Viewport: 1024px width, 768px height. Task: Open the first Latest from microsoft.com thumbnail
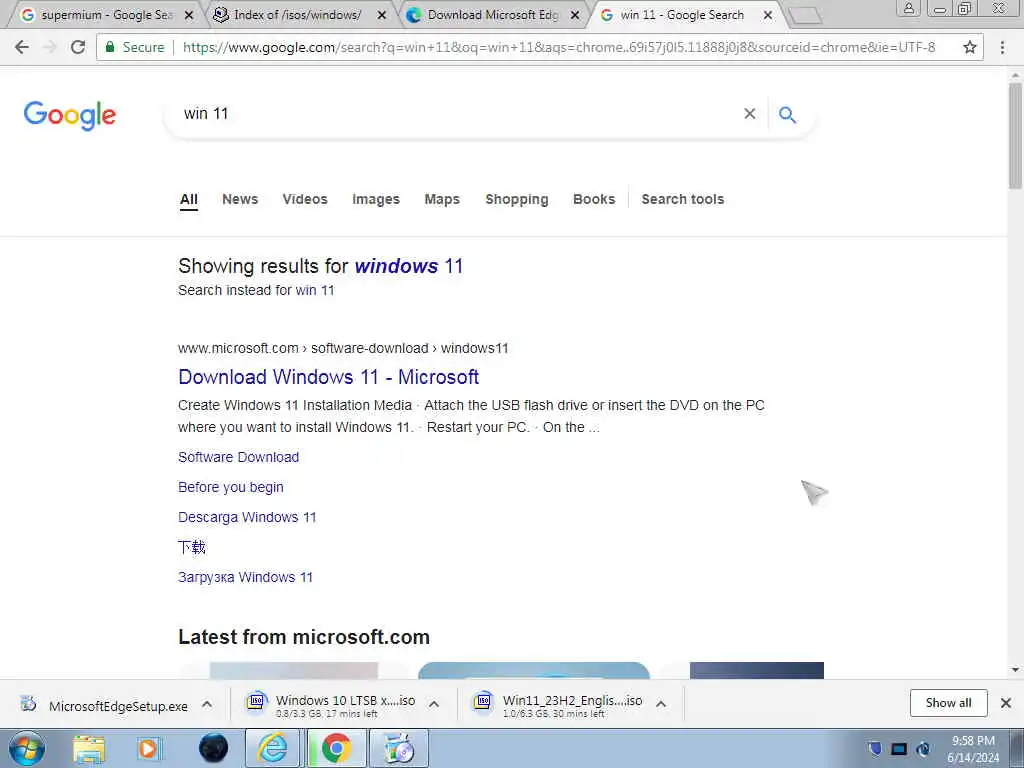pos(294,671)
